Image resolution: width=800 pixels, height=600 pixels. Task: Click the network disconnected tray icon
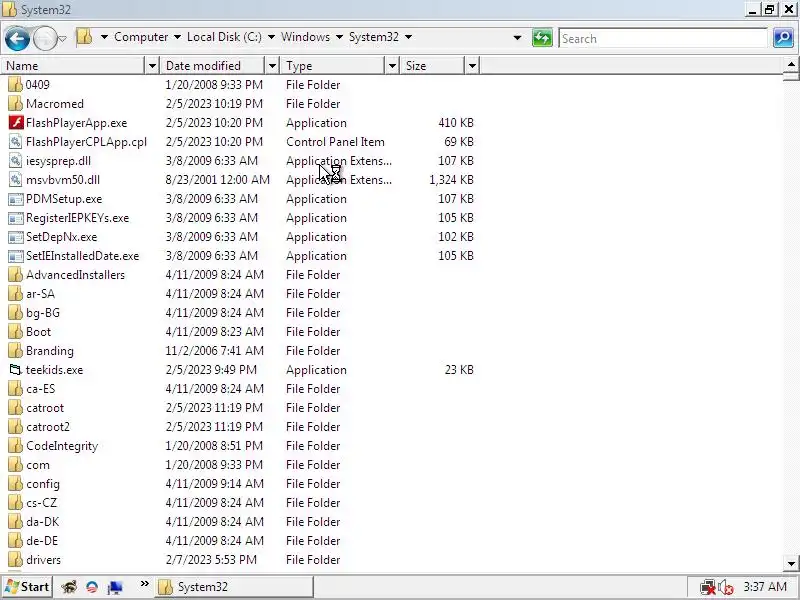click(708, 588)
